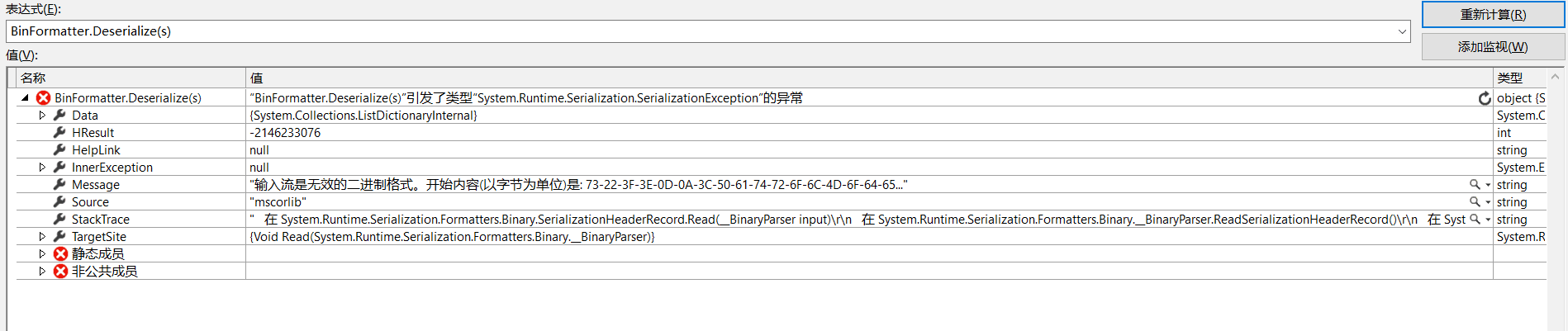This screenshot has width=1568, height=331.
Task: Click the red error icon beside BinFormatter.Deserialize(s)
Action: coord(44,98)
